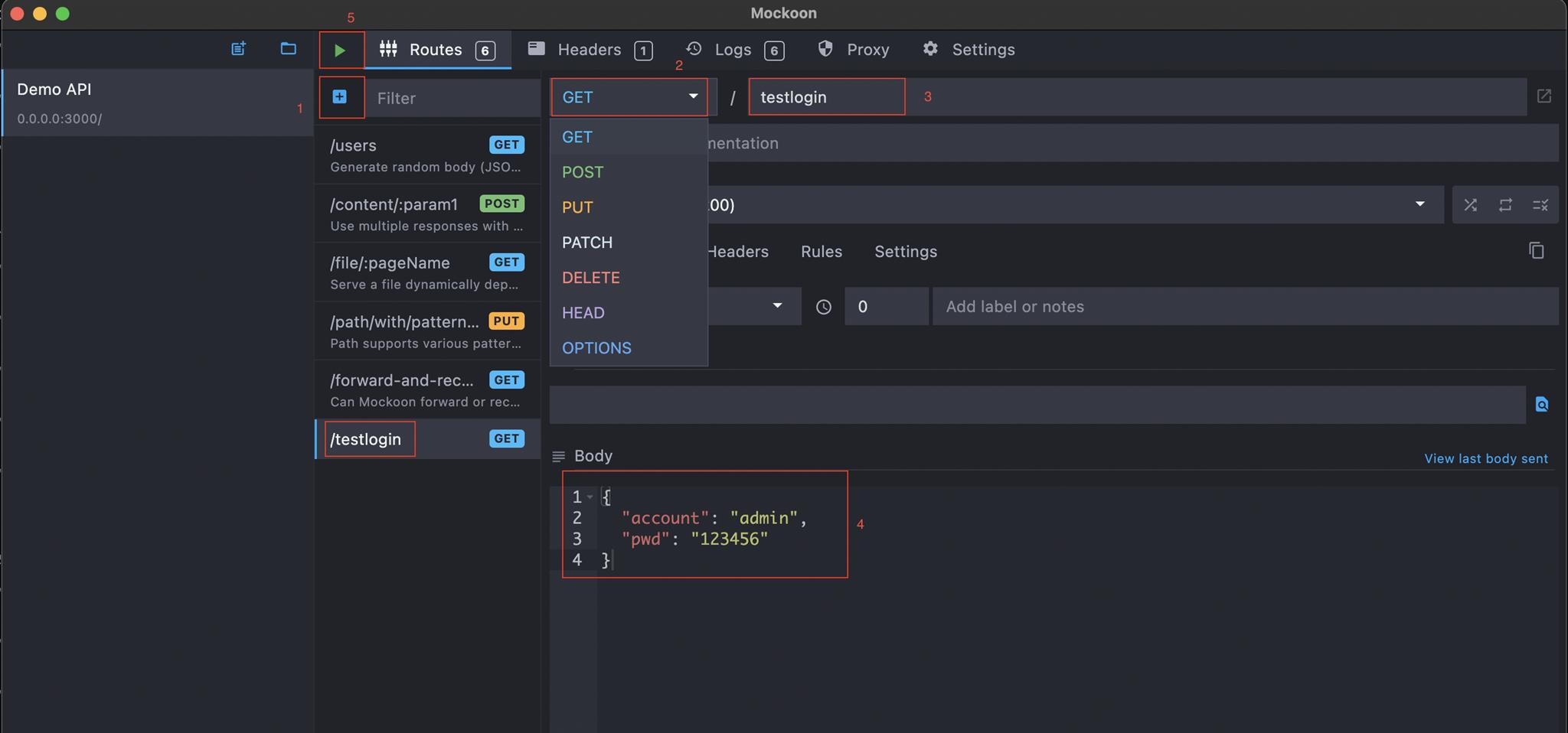Select the /forward-and-rec route

click(427, 390)
